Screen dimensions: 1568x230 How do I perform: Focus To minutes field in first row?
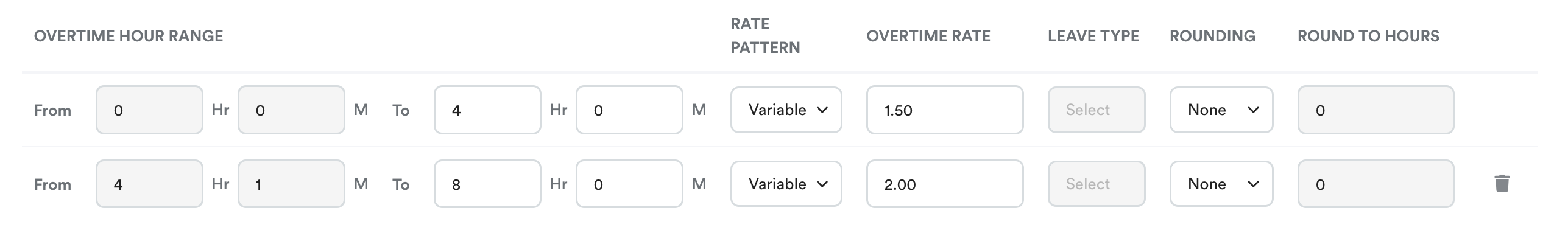tap(629, 110)
